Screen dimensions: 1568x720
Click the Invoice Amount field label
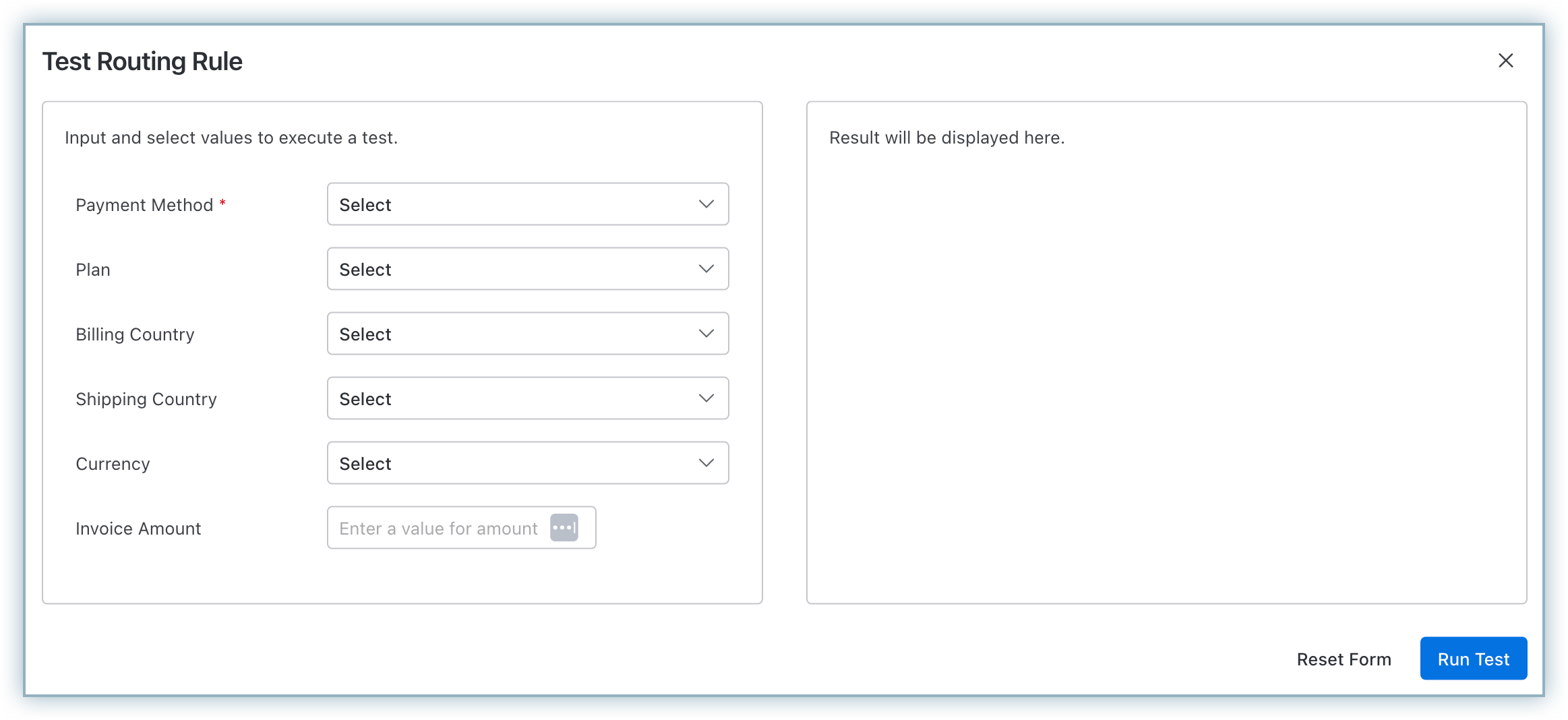tap(138, 529)
